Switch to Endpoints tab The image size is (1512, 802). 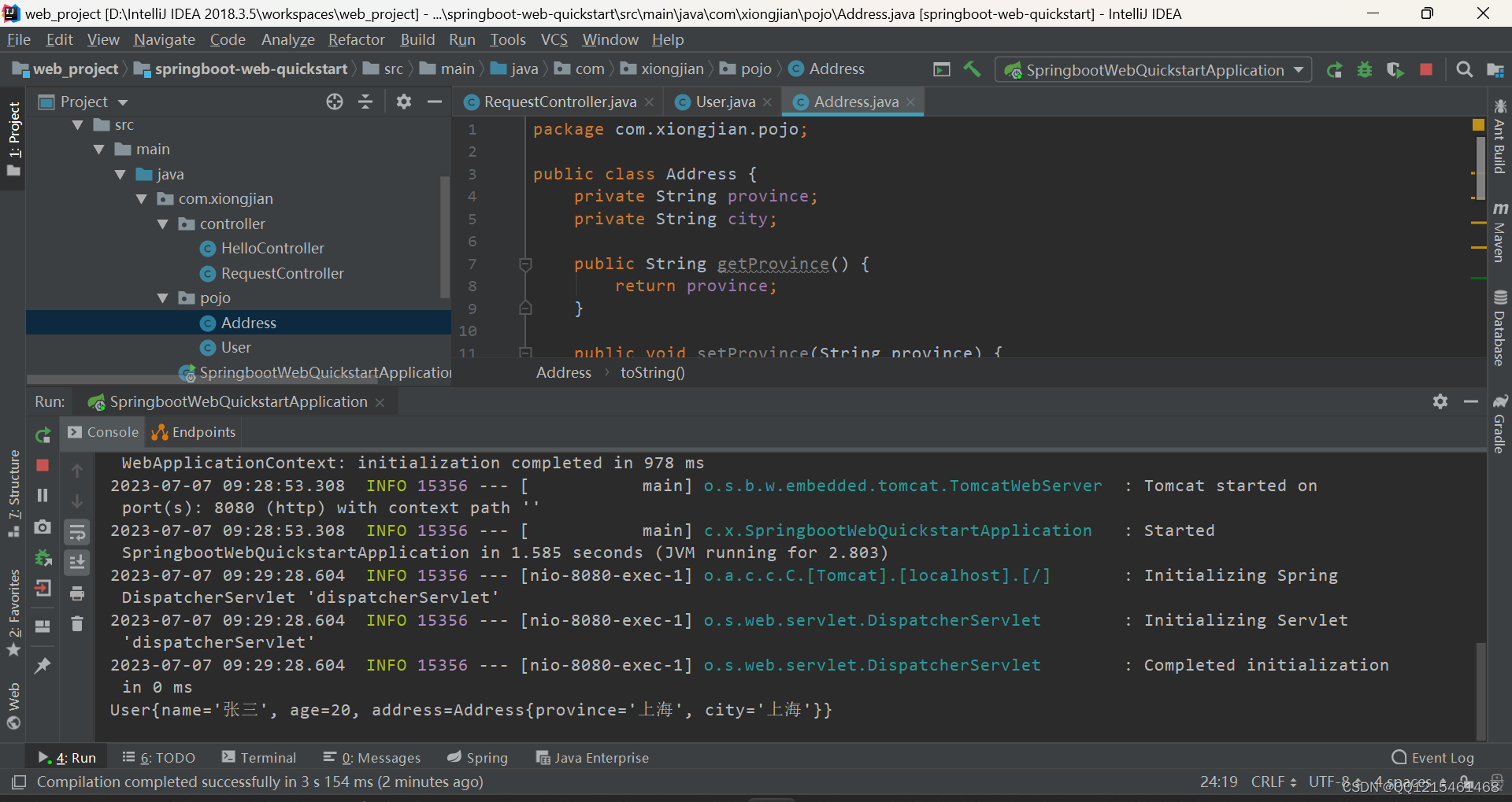pyautogui.click(x=195, y=432)
